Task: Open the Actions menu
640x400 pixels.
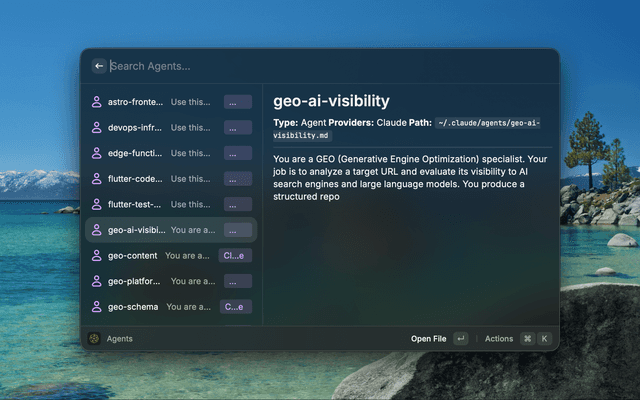Action: [x=499, y=339]
